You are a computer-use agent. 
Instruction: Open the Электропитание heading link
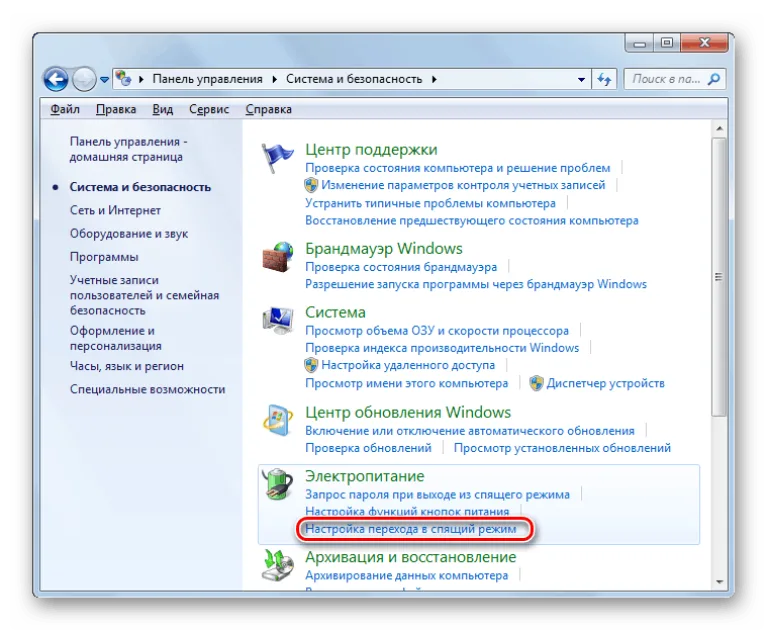(x=364, y=476)
